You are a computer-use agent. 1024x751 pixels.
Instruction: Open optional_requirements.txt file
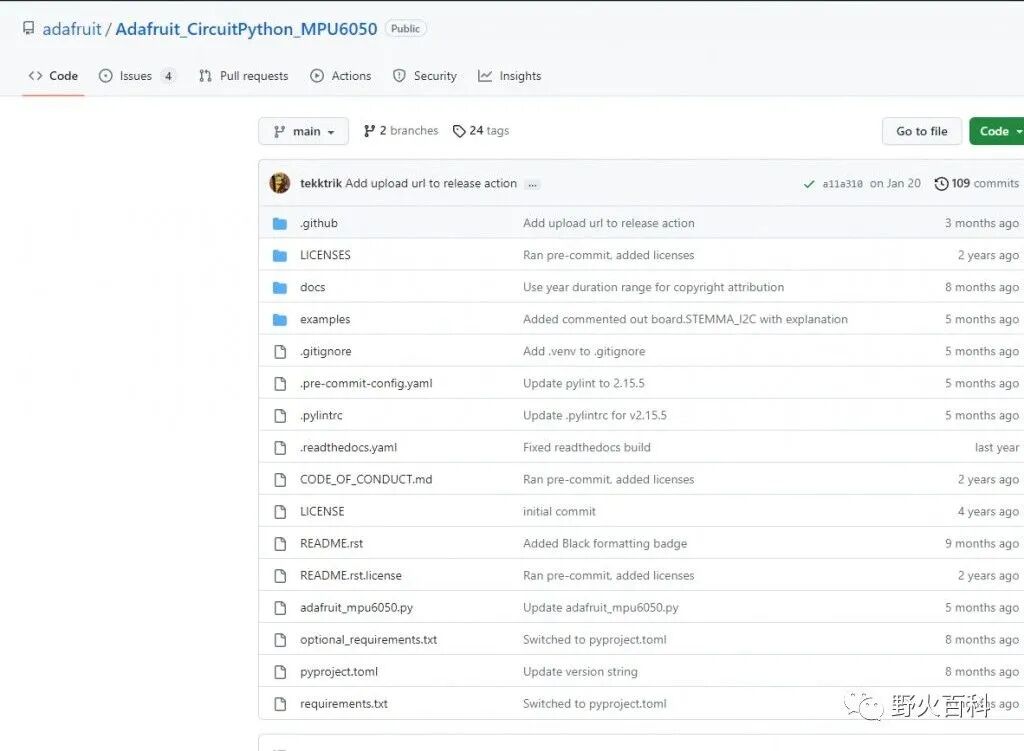(368, 639)
